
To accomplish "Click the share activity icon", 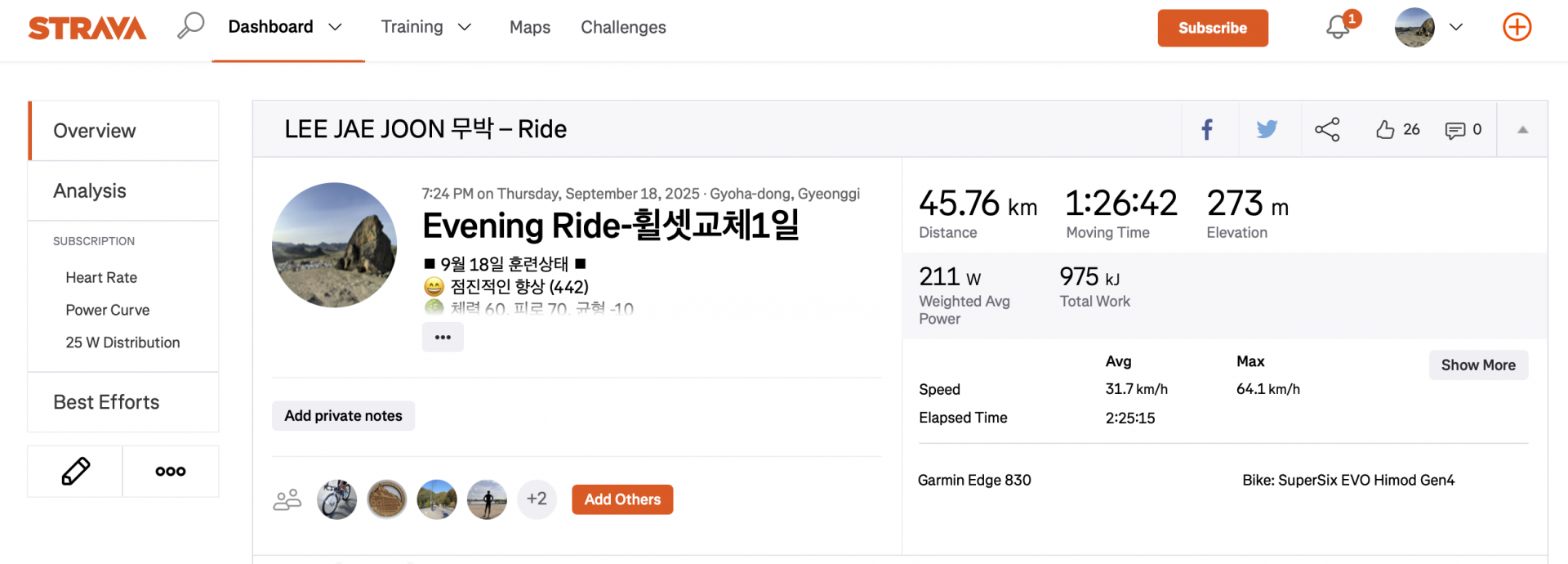I will tap(1327, 129).
